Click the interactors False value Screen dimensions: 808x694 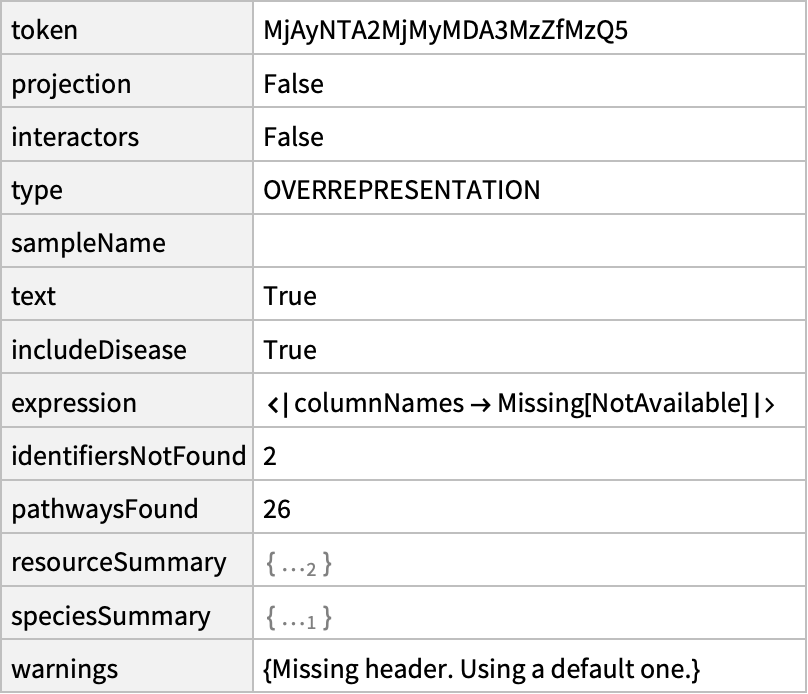(294, 137)
